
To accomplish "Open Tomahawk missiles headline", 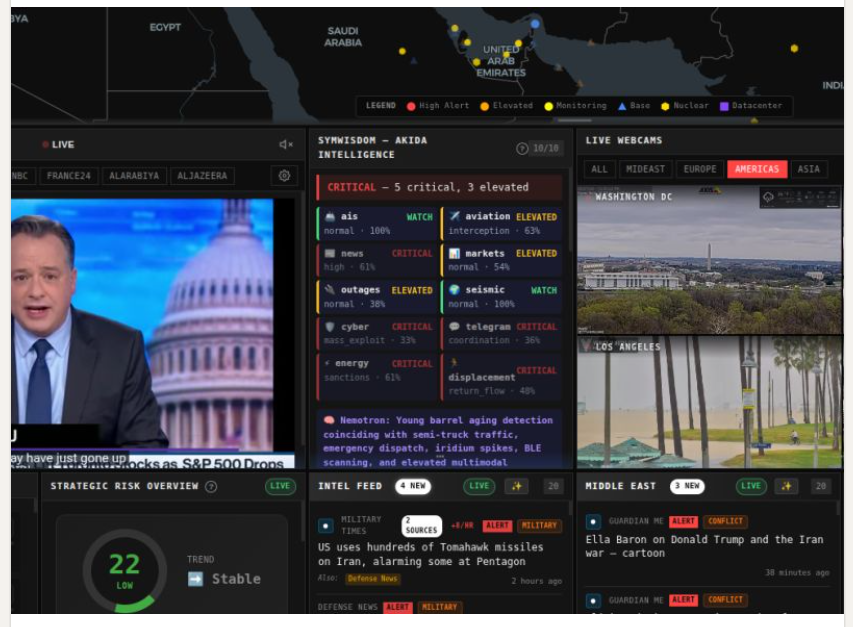I will [x=430, y=554].
